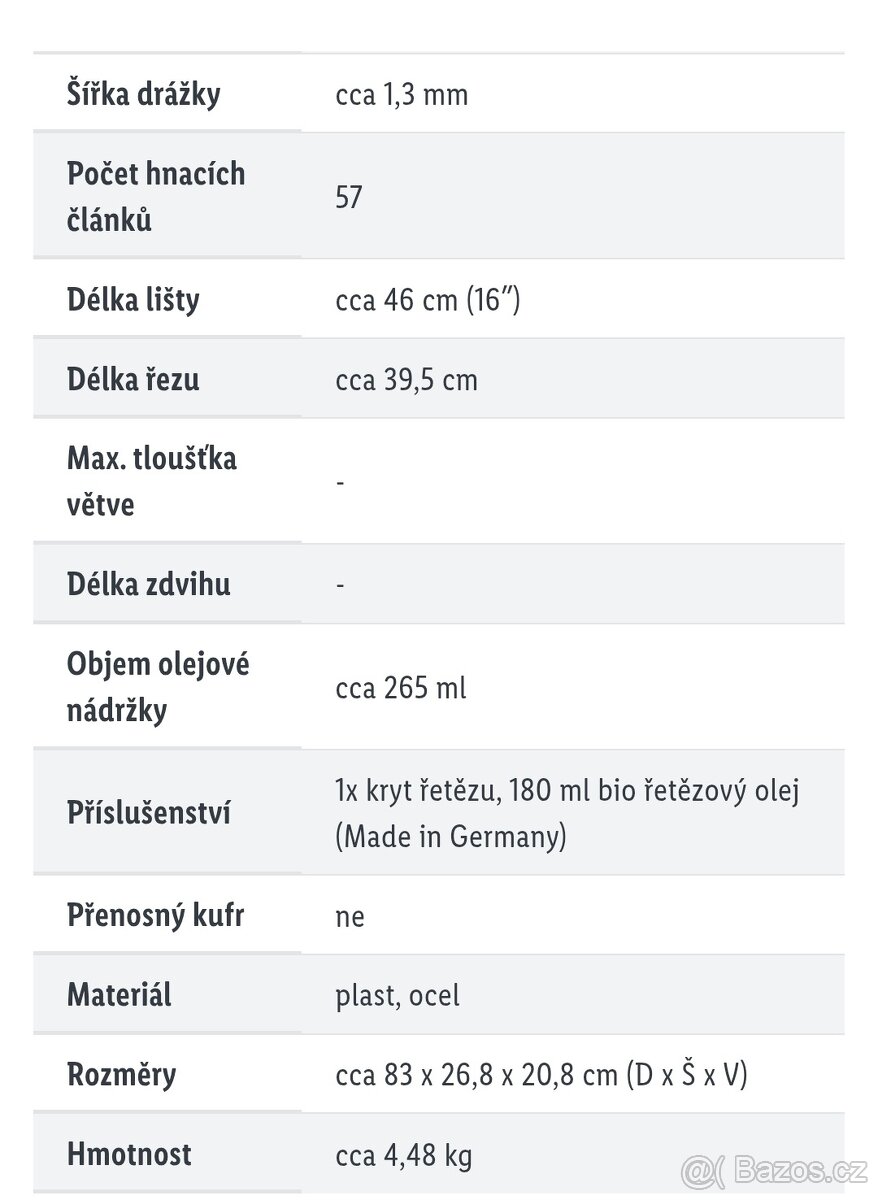Select the Rozměry row label

pos(121,1075)
